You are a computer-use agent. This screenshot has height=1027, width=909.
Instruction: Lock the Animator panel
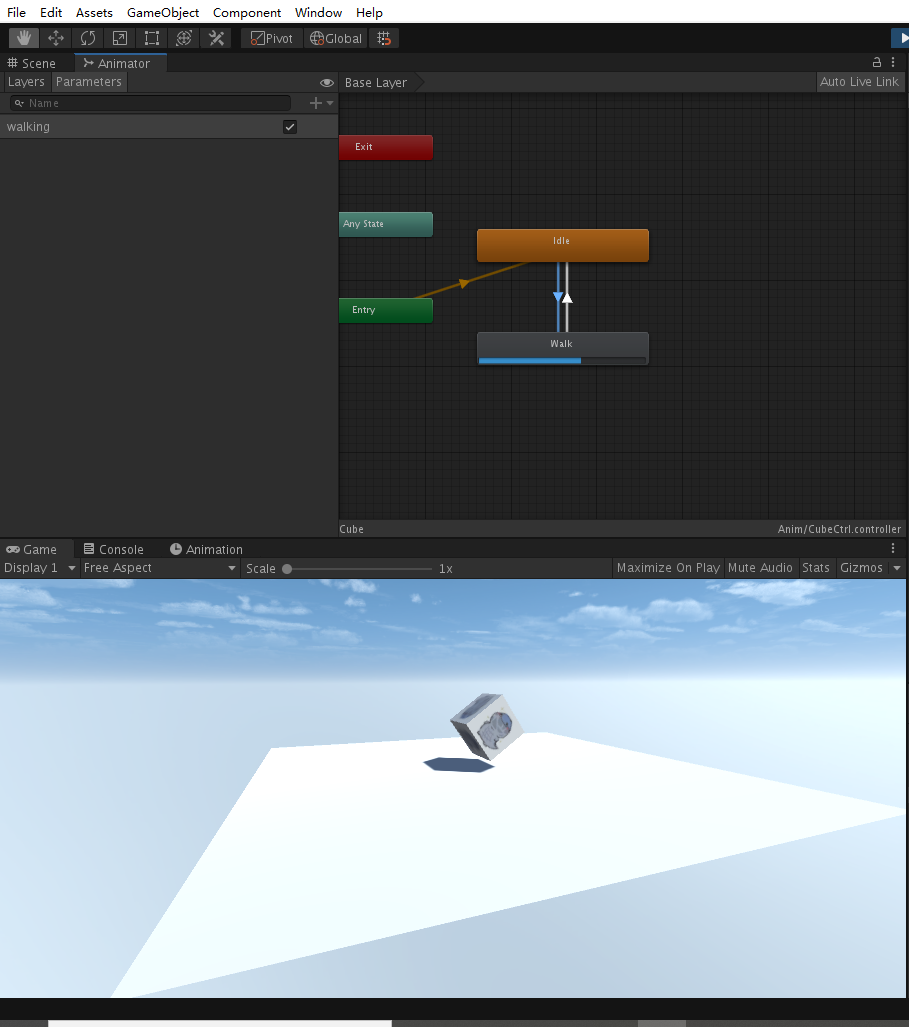(876, 62)
